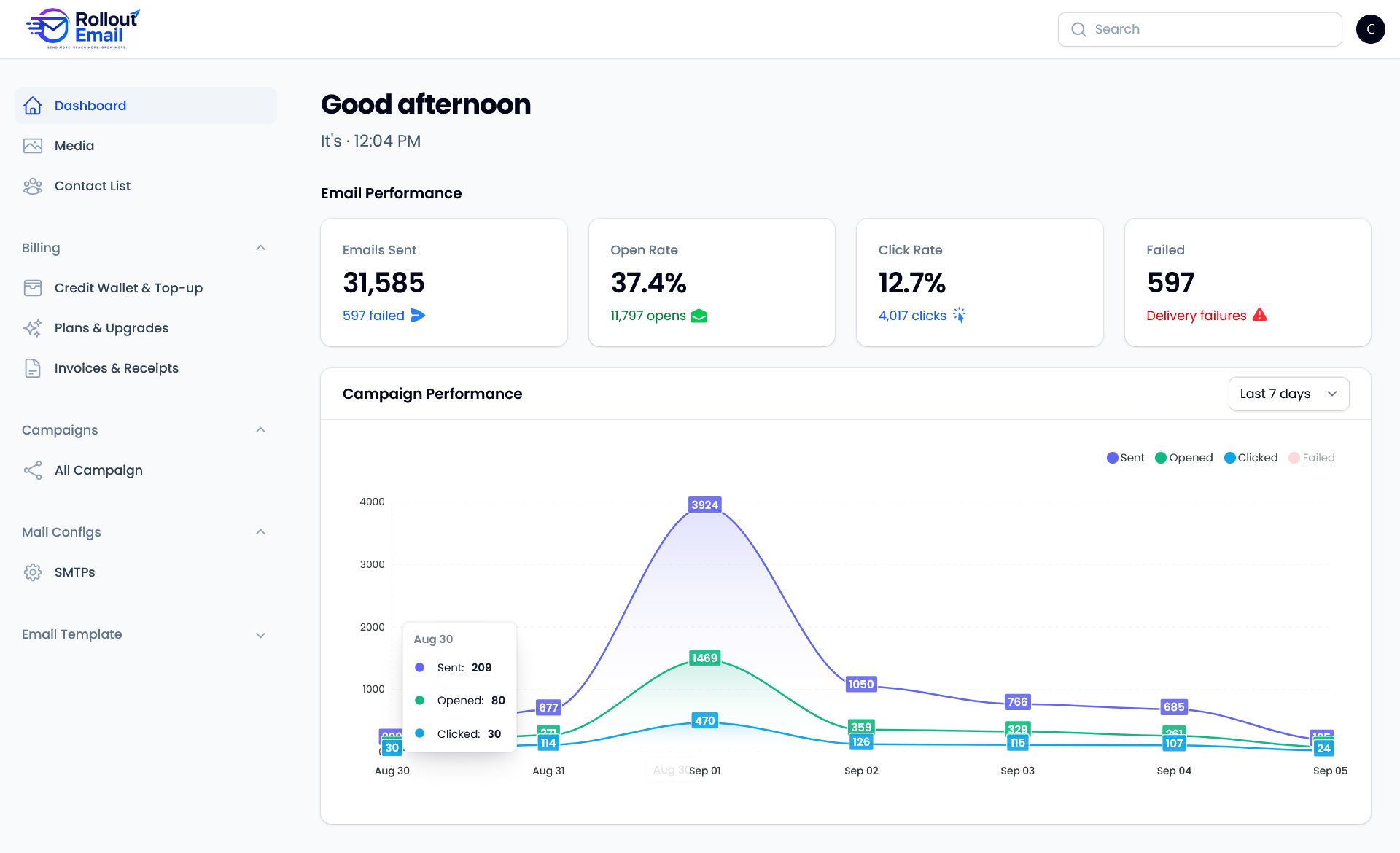Viewport: 1400px width, 853px height.
Task: Click the SMTPs gear icon
Action: [33, 572]
